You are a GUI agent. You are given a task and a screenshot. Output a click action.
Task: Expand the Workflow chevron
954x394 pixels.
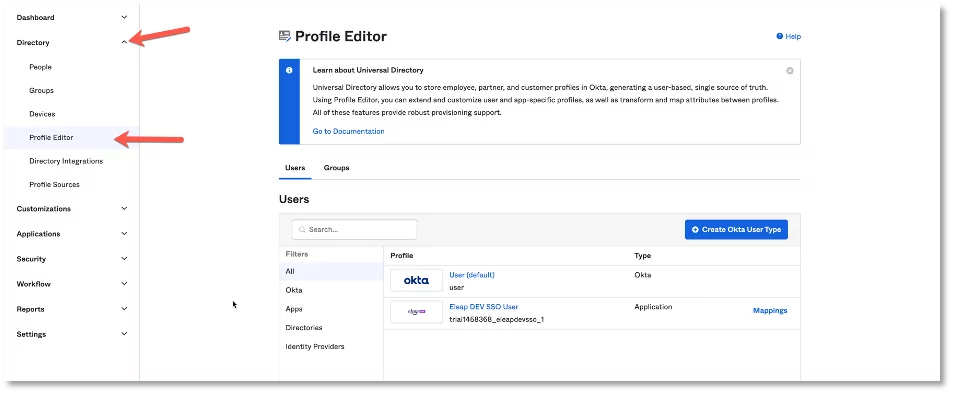[x=124, y=284]
